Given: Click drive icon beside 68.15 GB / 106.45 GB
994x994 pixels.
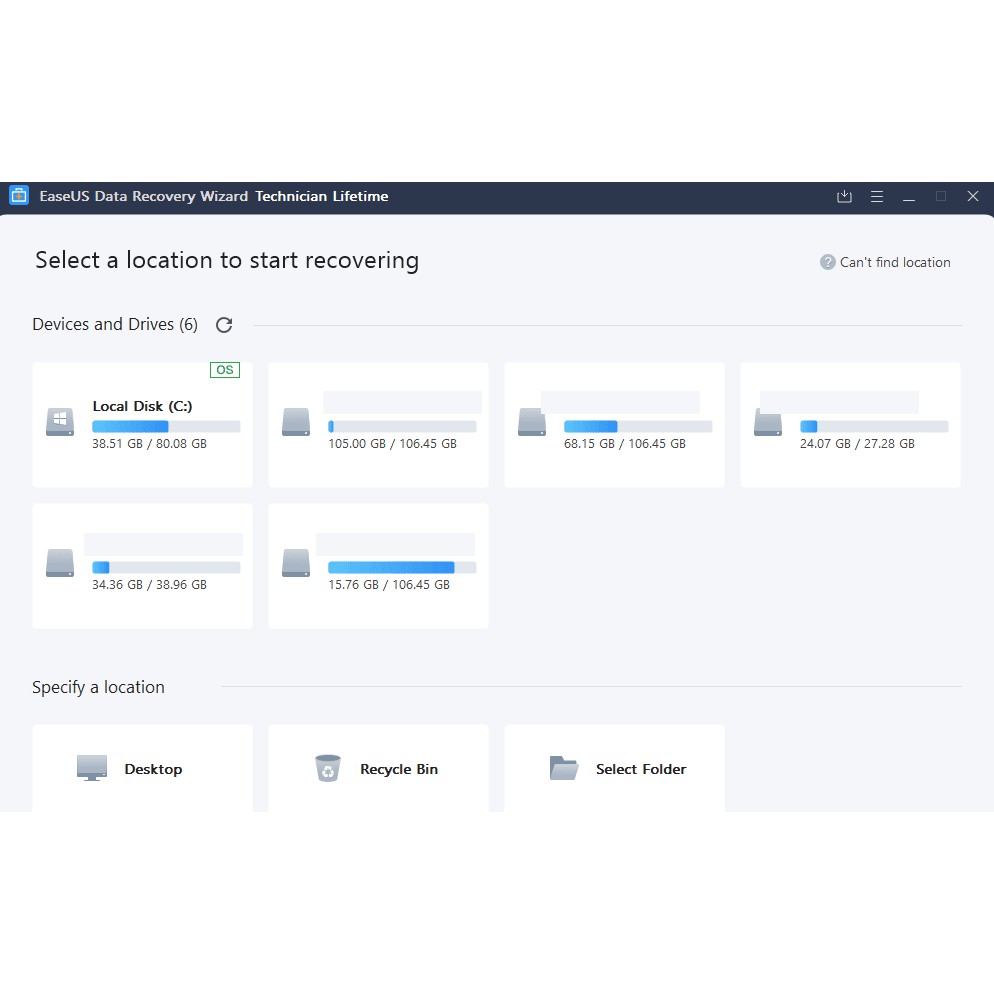Looking at the screenshot, I should click(x=532, y=422).
